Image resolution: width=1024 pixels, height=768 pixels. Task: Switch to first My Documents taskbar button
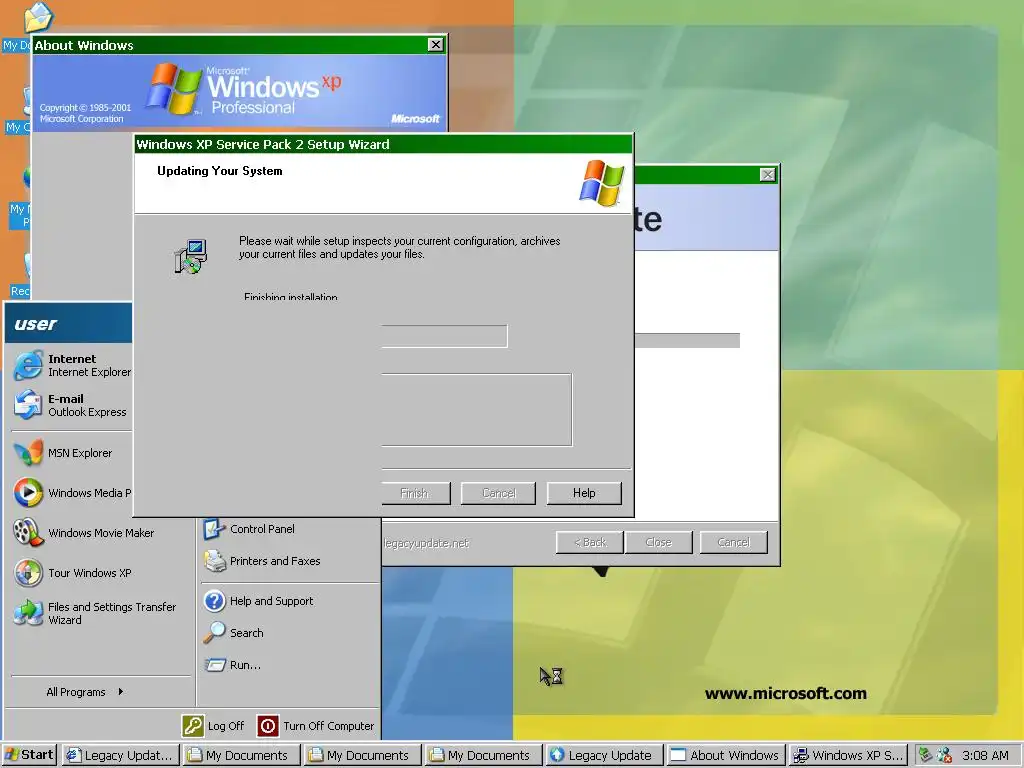242,755
